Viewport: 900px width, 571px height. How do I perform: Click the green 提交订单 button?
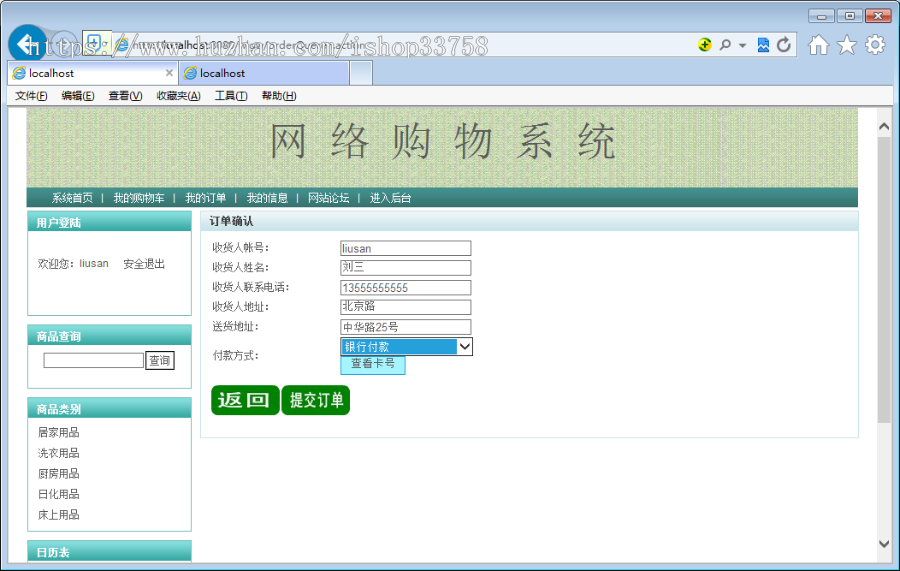point(316,400)
